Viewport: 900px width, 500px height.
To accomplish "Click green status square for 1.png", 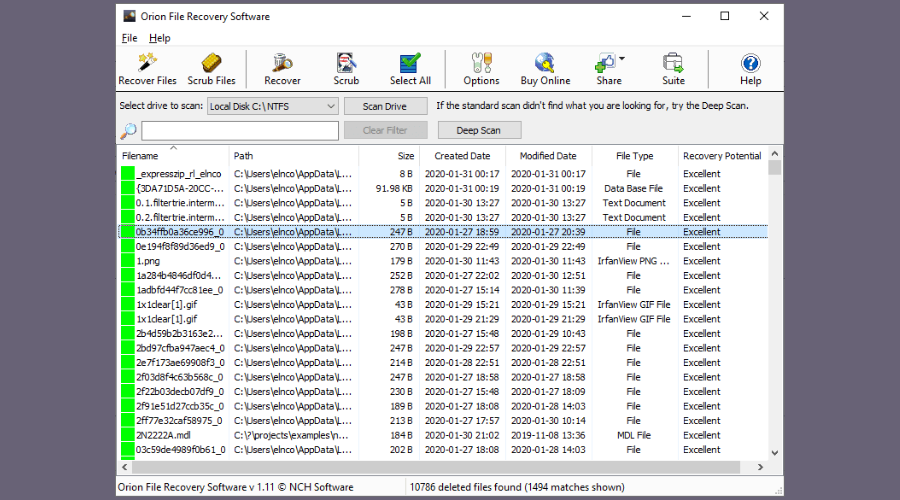I will coord(127,261).
